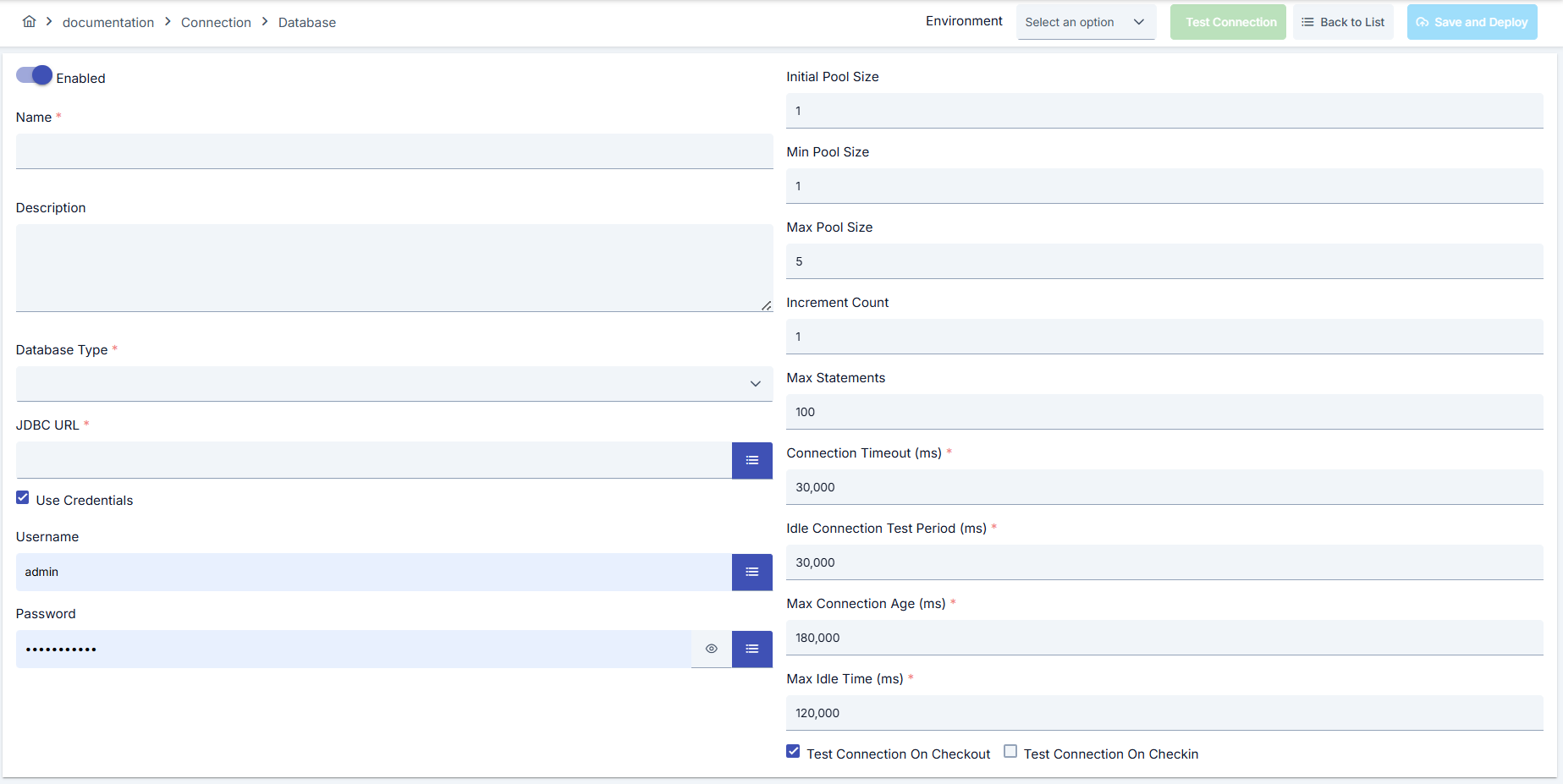Viewport: 1563px width, 784px height.
Task: Uncheck Test Connection On Checkout
Action: point(793,751)
